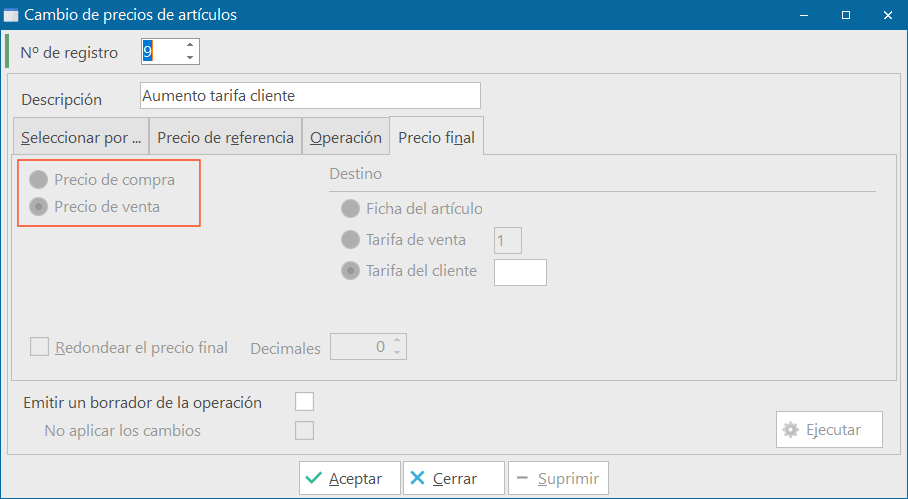Open the Operación tab
The height and width of the screenshot is (499, 908).
[346, 137]
